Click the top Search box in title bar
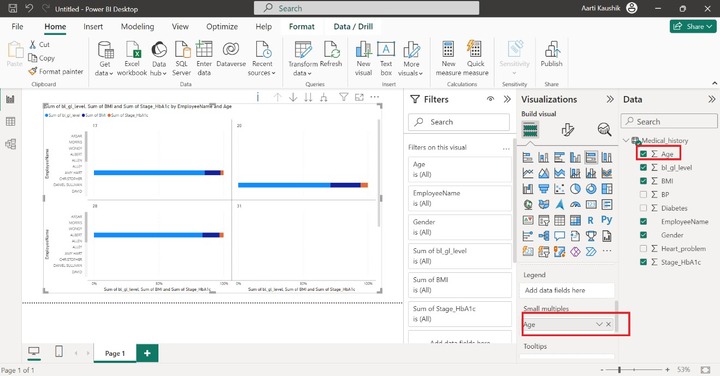Image resolution: width=720 pixels, height=376 pixels. [366, 8]
